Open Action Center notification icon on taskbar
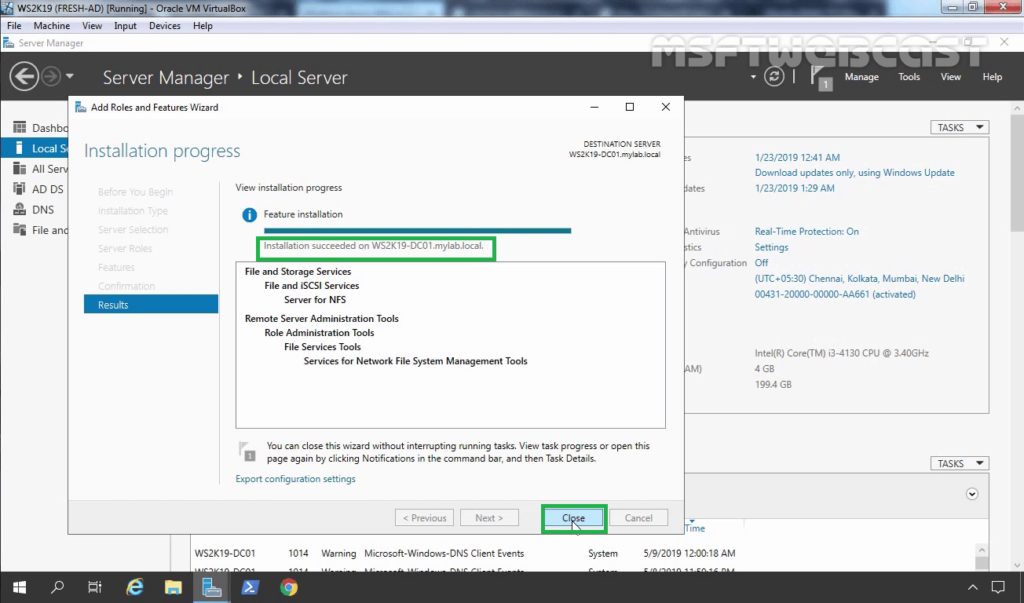Image resolution: width=1024 pixels, height=603 pixels. click(x=998, y=587)
